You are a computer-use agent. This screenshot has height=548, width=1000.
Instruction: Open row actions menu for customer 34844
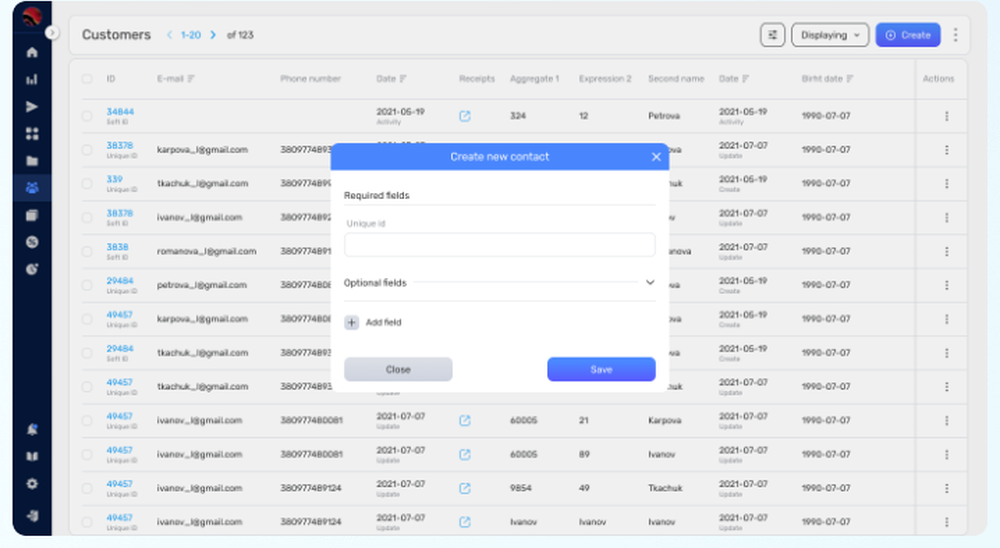946,116
